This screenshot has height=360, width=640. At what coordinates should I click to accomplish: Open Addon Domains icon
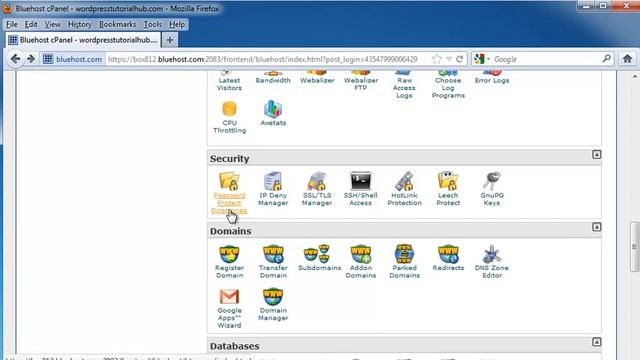[360, 254]
